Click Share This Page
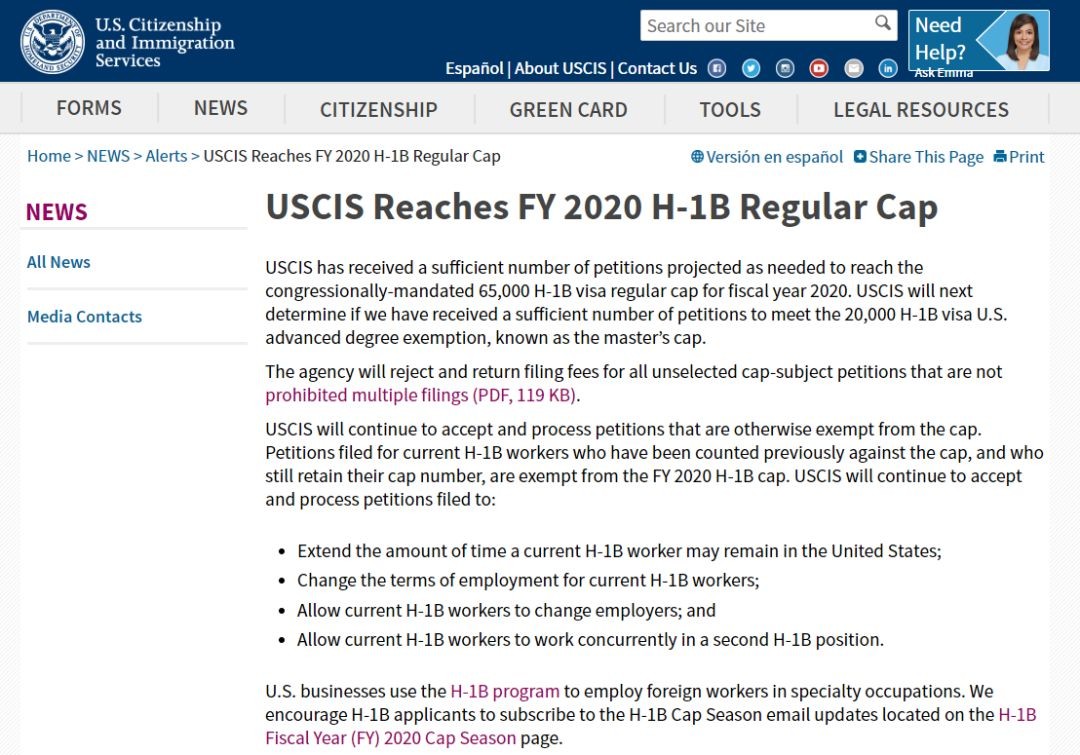 [x=918, y=157]
